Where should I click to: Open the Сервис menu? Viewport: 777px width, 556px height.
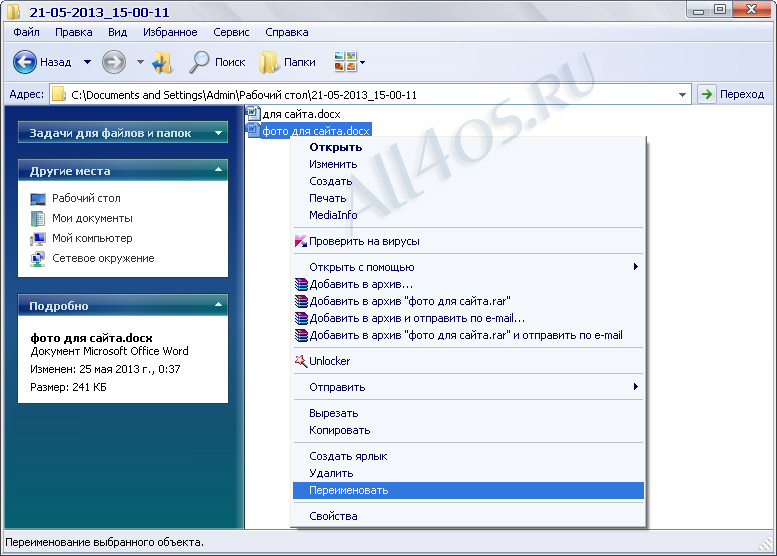click(231, 32)
